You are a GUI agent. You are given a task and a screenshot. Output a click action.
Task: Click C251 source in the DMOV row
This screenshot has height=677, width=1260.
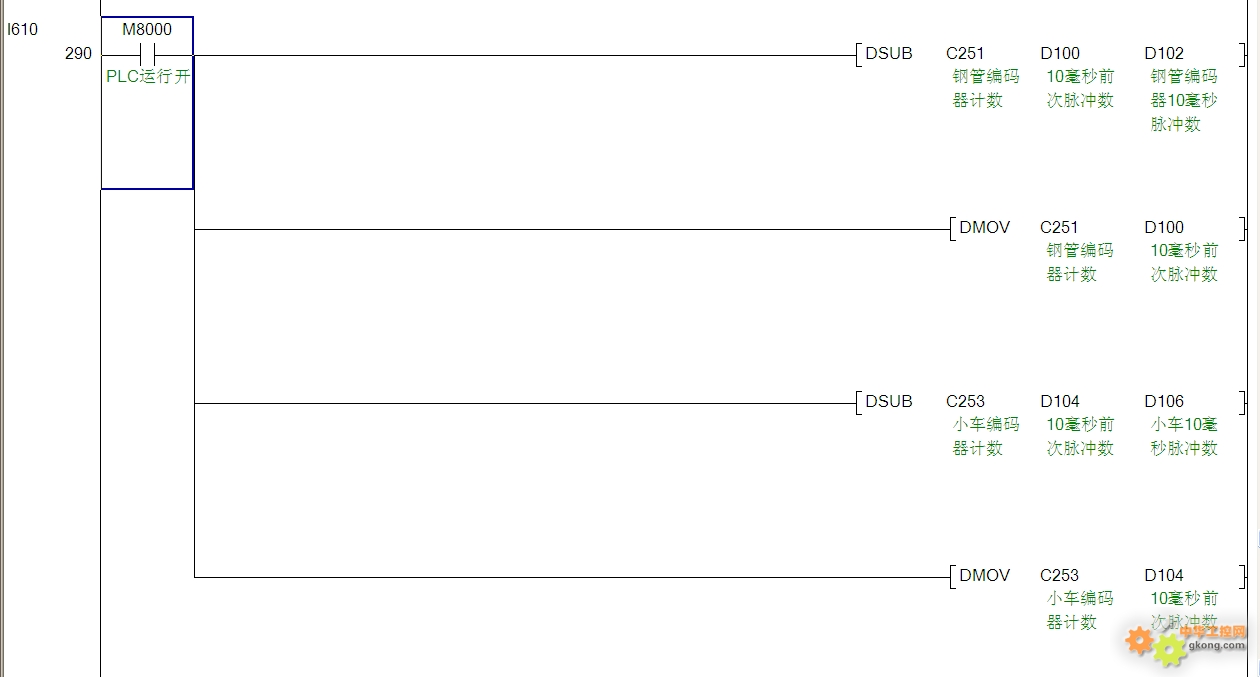click(1059, 228)
